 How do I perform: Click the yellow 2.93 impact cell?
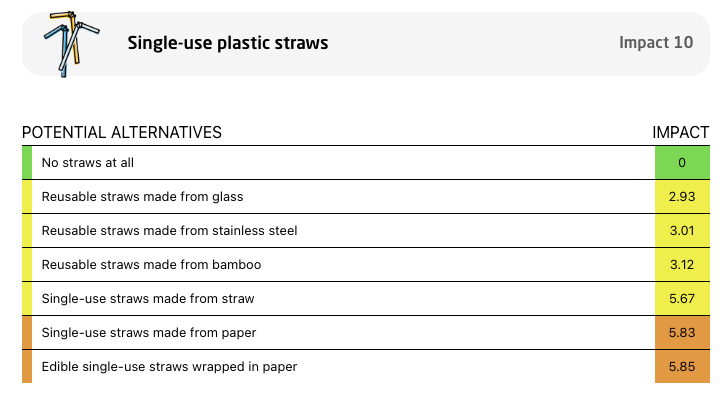pyautogui.click(x=682, y=197)
